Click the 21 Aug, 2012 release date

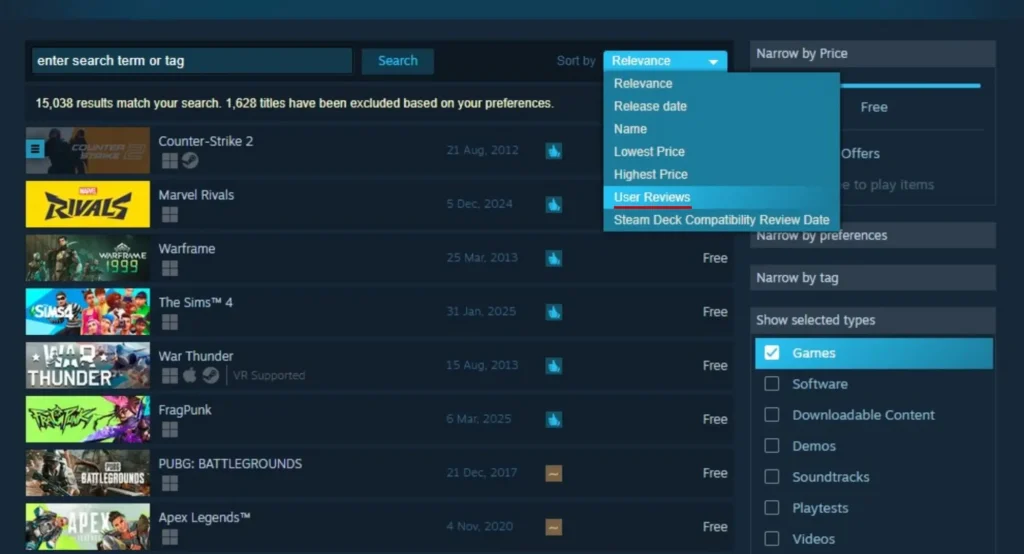point(483,150)
